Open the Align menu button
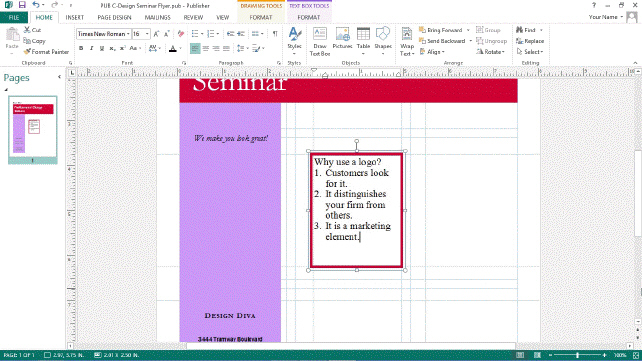 pyautogui.click(x=432, y=52)
